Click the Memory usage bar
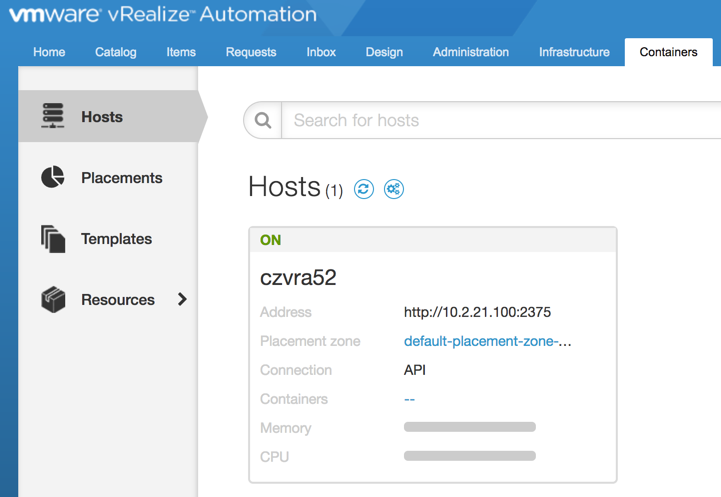The image size is (721, 497). [x=470, y=427]
